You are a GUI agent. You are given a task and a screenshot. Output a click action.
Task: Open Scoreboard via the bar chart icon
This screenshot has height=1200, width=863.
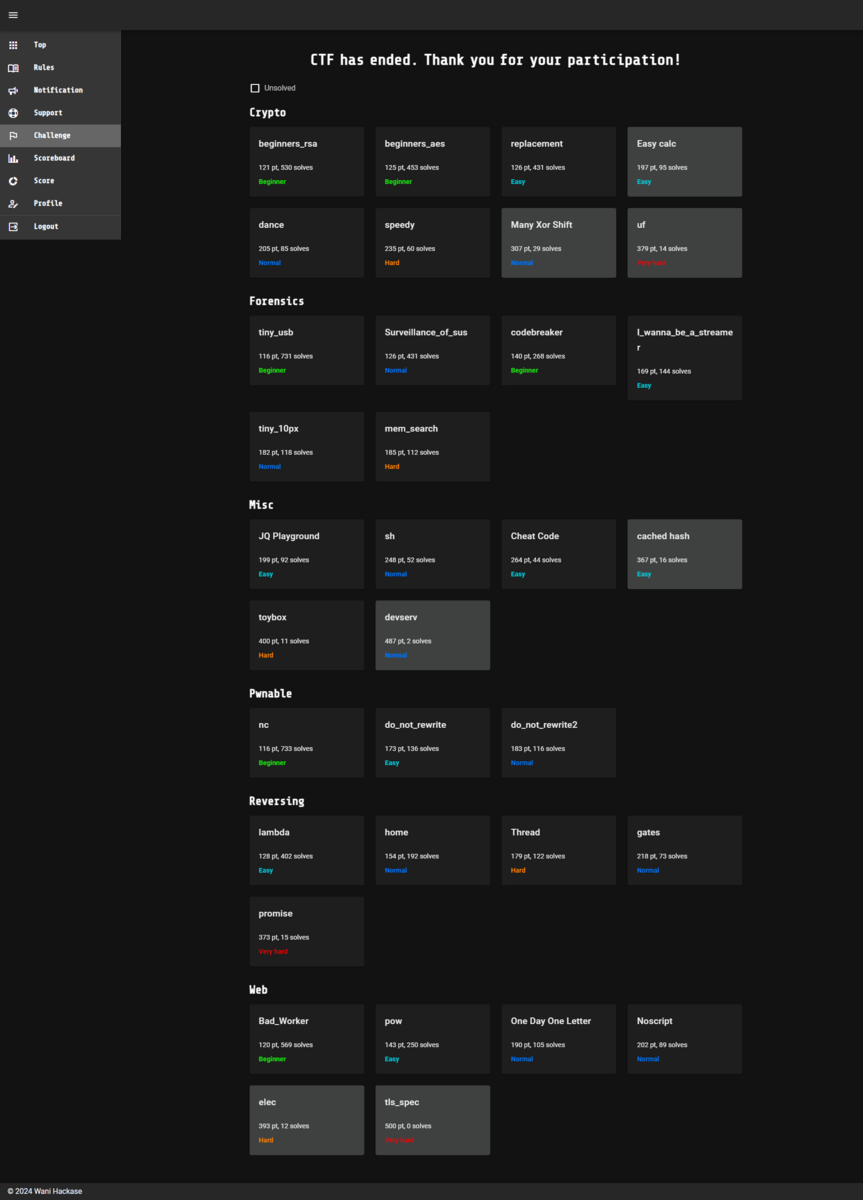click(13, 157)
